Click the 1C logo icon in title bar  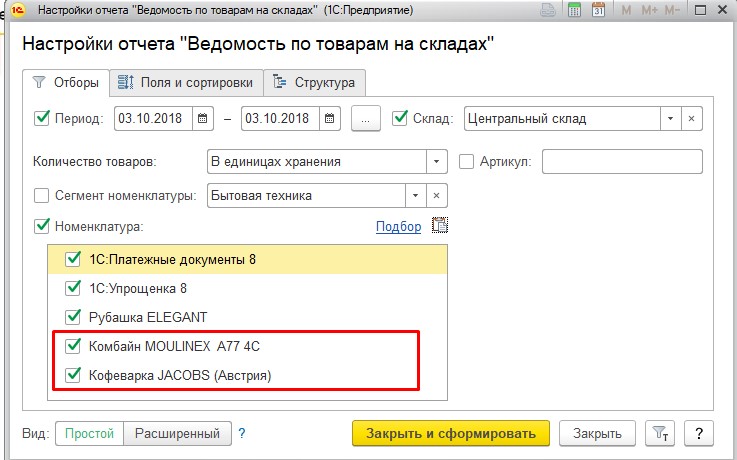pos(17,10)
